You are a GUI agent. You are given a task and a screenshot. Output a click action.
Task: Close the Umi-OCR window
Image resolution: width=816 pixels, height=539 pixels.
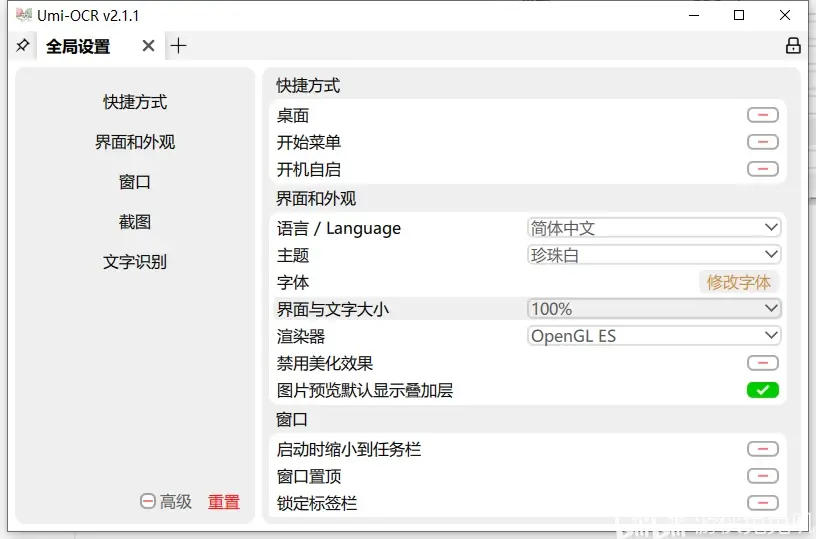pos(785,15)
